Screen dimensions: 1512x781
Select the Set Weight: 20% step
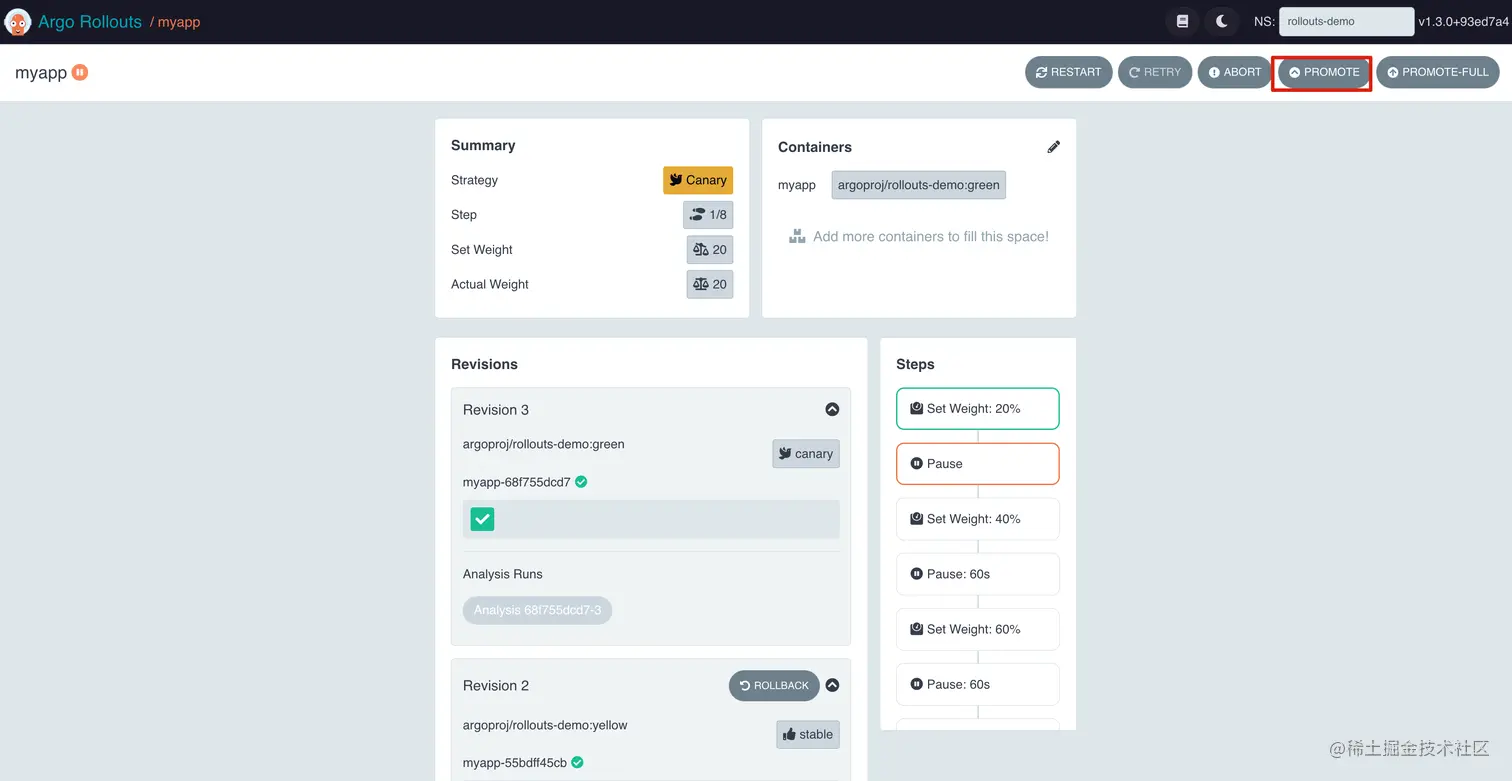[978, 409]
